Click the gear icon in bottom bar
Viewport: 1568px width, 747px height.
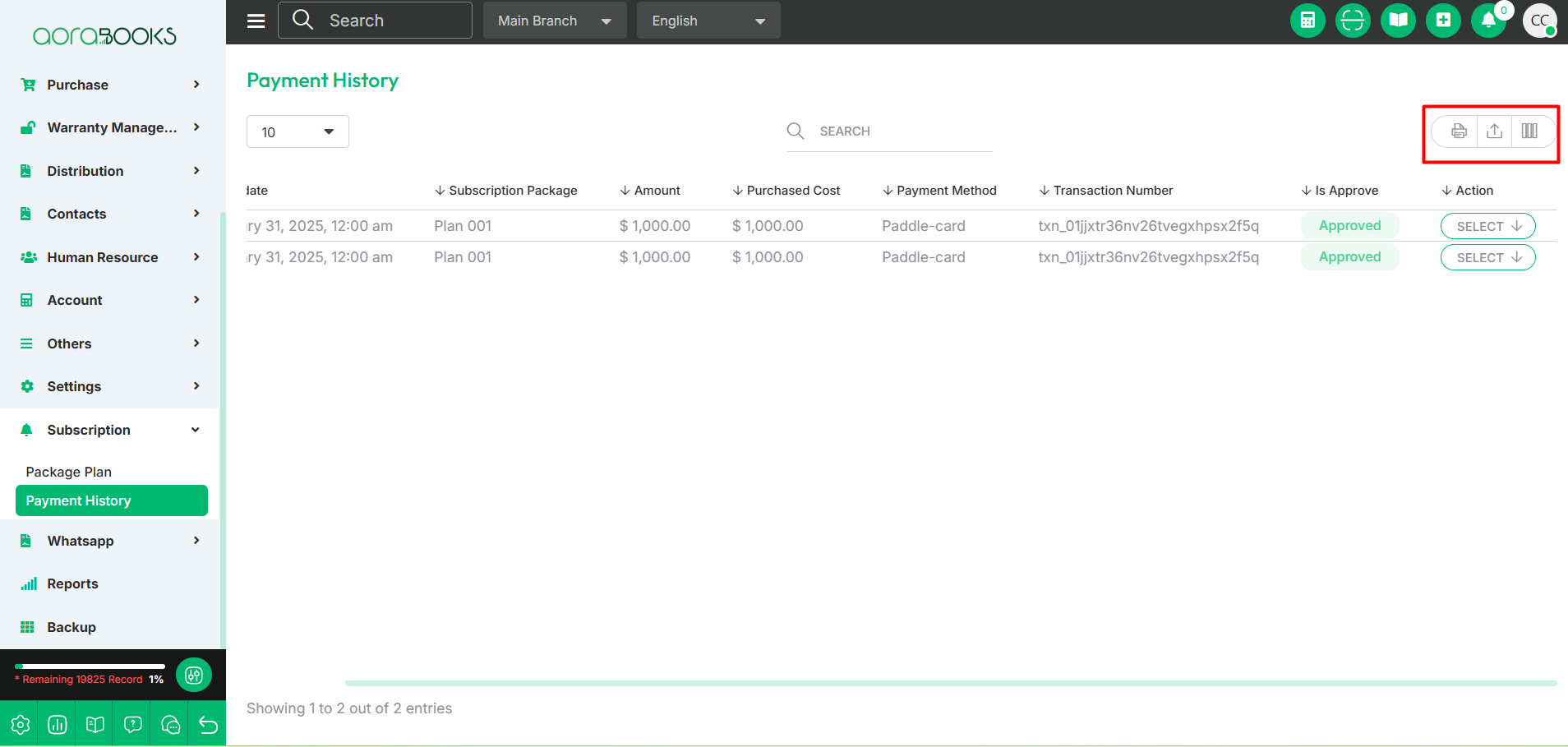[20, 725]
